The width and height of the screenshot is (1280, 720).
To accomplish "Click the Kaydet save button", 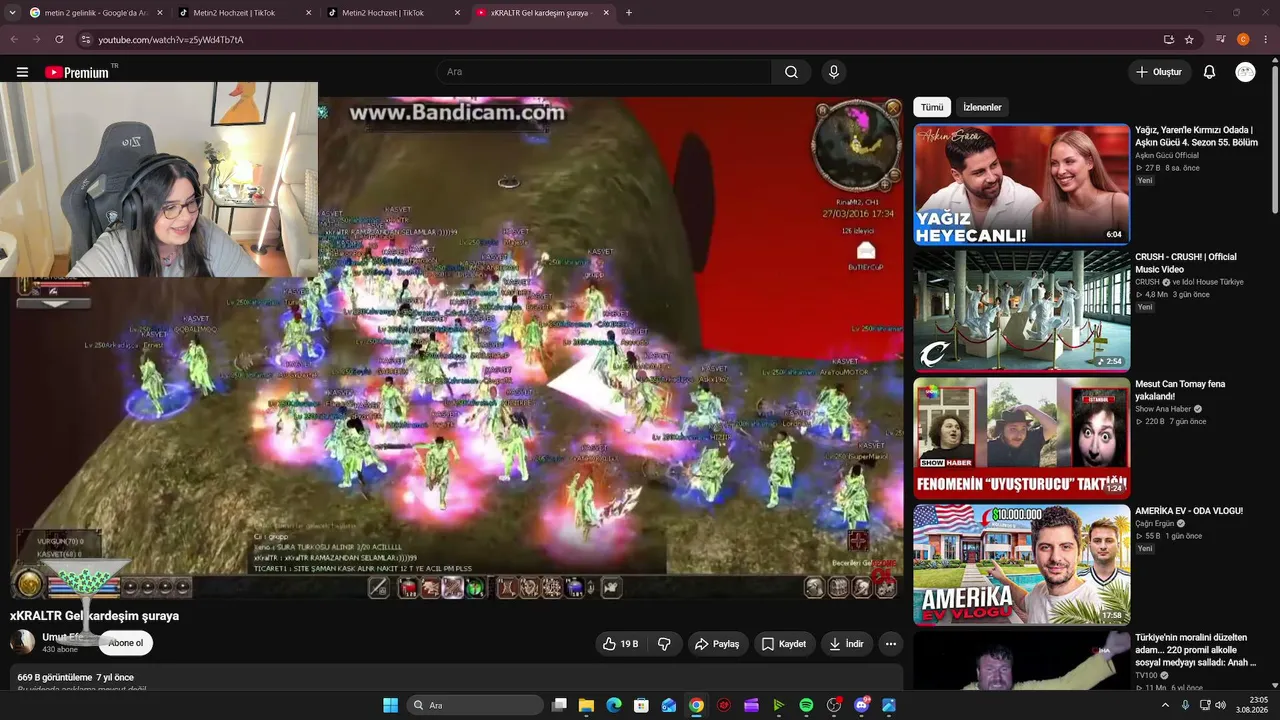I will pos(784,644).
